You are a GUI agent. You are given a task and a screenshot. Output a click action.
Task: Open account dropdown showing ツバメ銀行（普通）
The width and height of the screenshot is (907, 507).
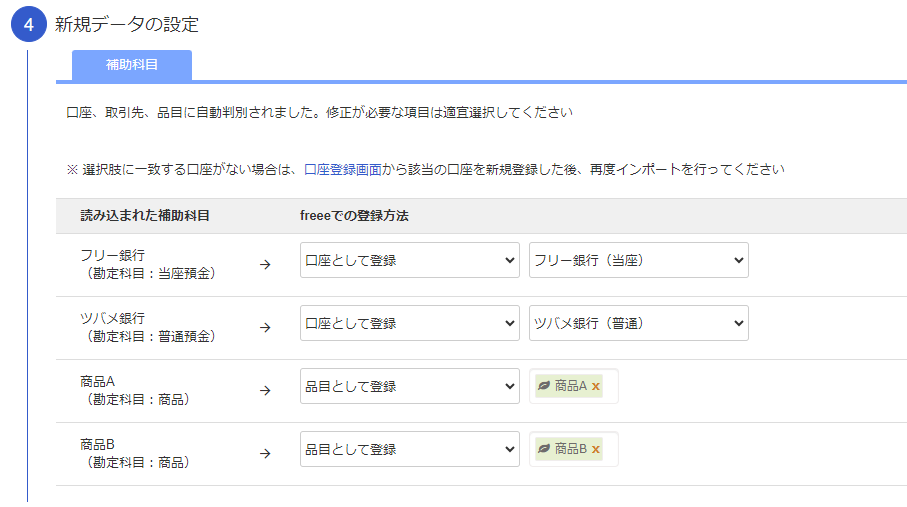639,323
